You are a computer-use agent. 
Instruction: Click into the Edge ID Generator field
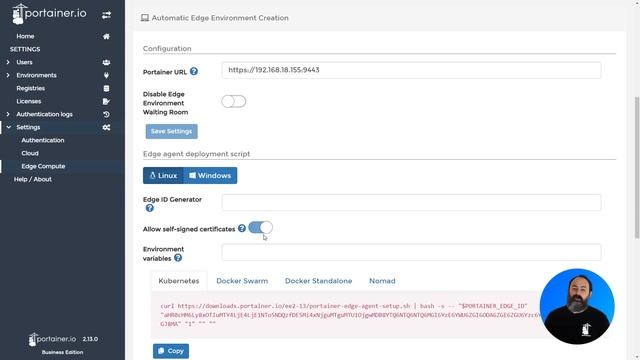pos(411,202)
